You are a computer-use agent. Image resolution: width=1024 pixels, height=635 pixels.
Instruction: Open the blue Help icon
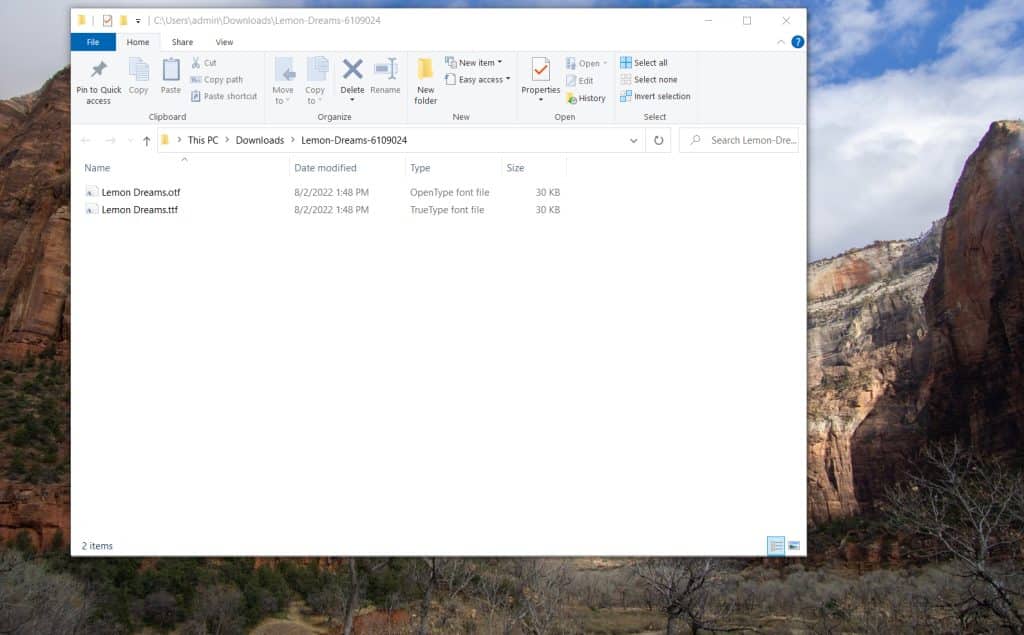pos(797,42)
